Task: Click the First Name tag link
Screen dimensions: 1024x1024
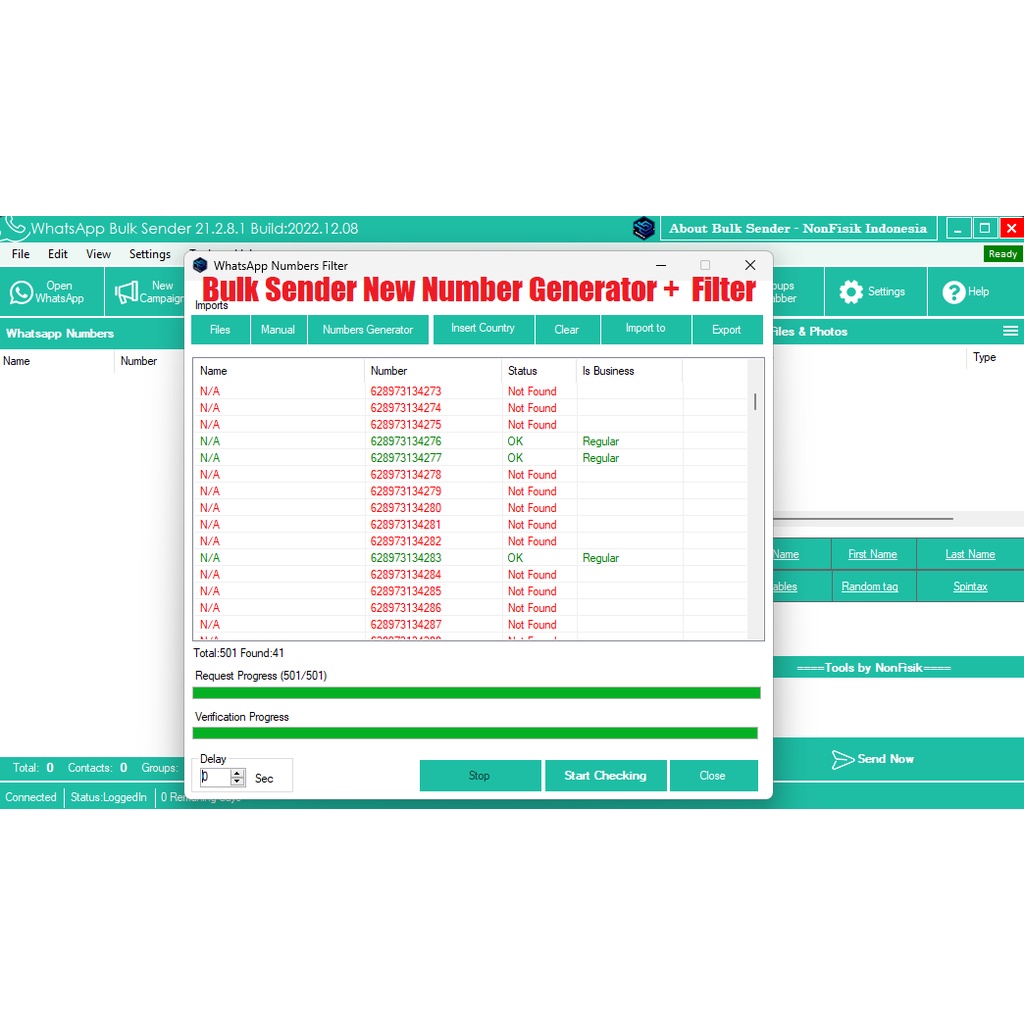Action: [872, 554]
